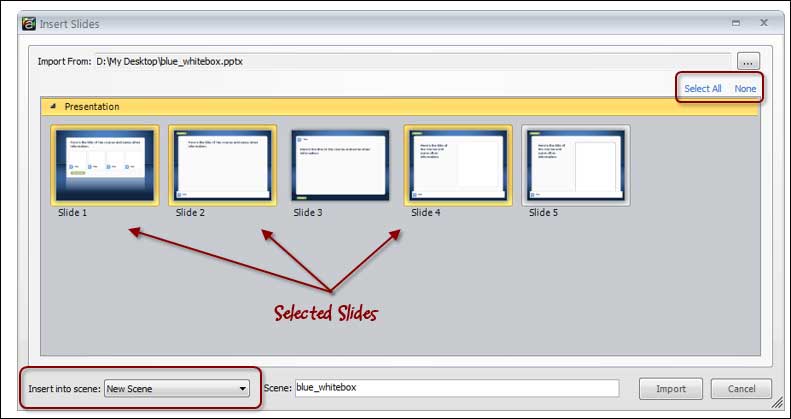Click the Select All link
Viewport: 791px width, 419px height.
coord(702,89)
